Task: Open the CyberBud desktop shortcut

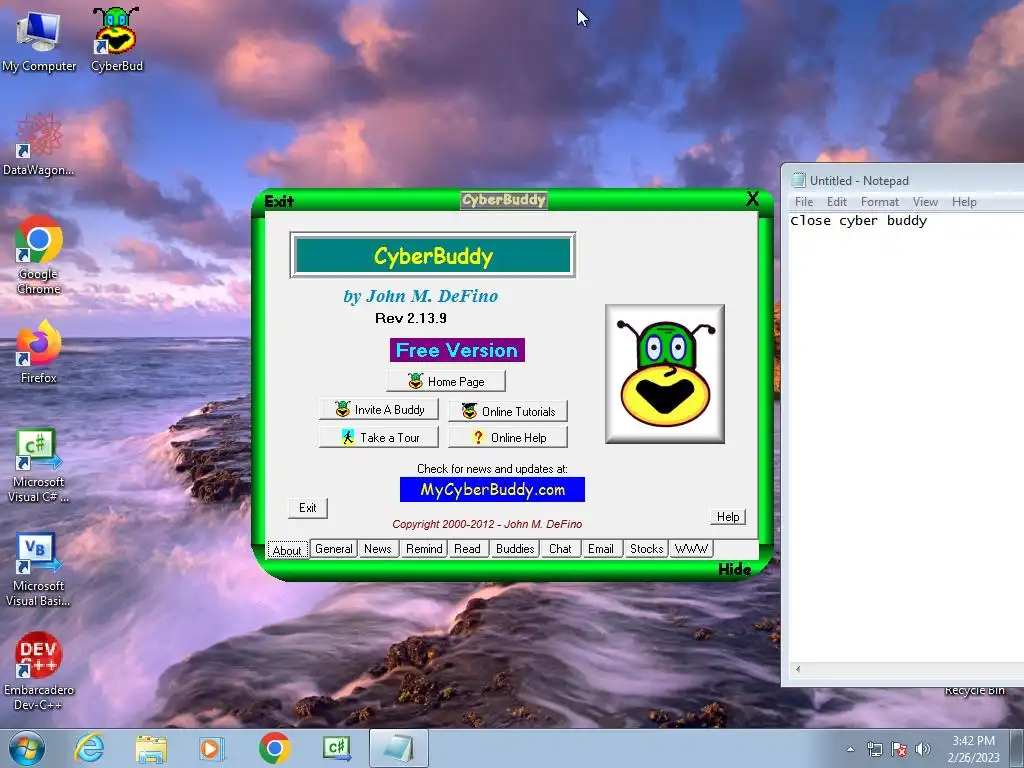Action: pyautogui.click(x=116, y=40)
